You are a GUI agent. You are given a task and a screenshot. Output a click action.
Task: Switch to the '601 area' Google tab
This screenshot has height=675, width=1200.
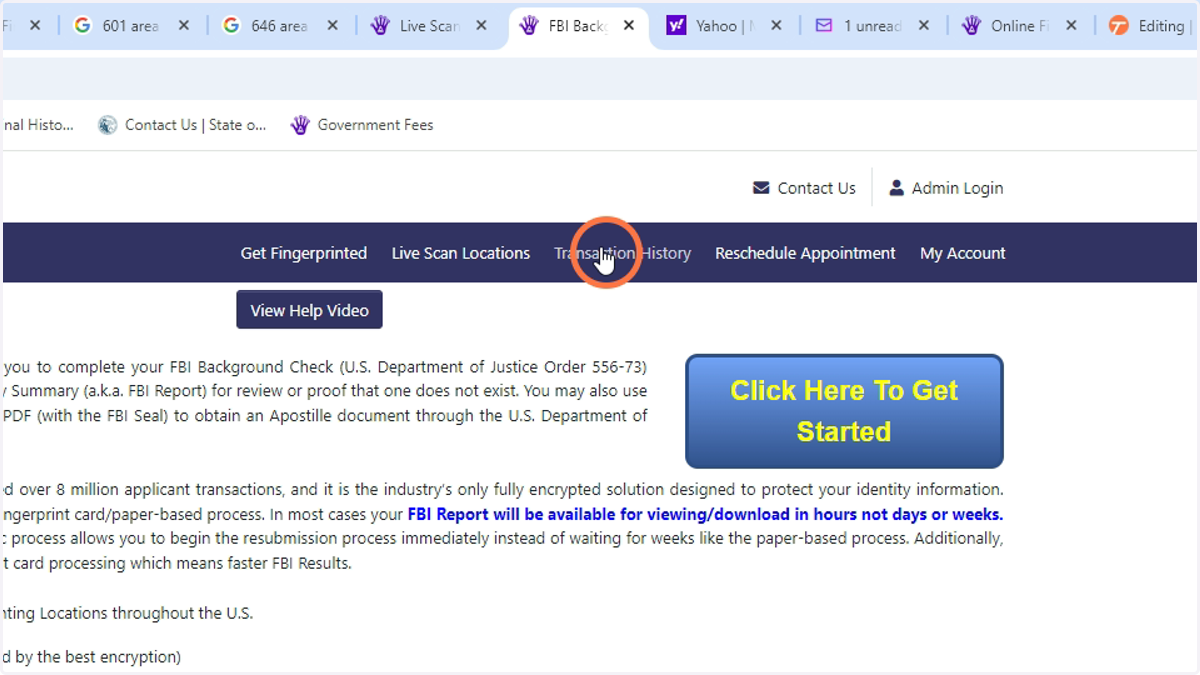coord(131,26)
